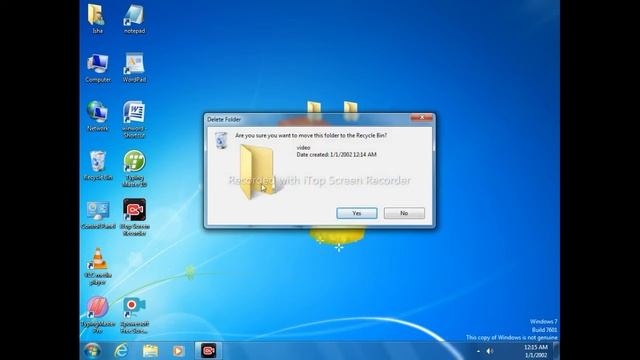This screenshot has width=640, height=360.
Task: Select the winword Shortcut icon
Action: [x=134, y=120]
